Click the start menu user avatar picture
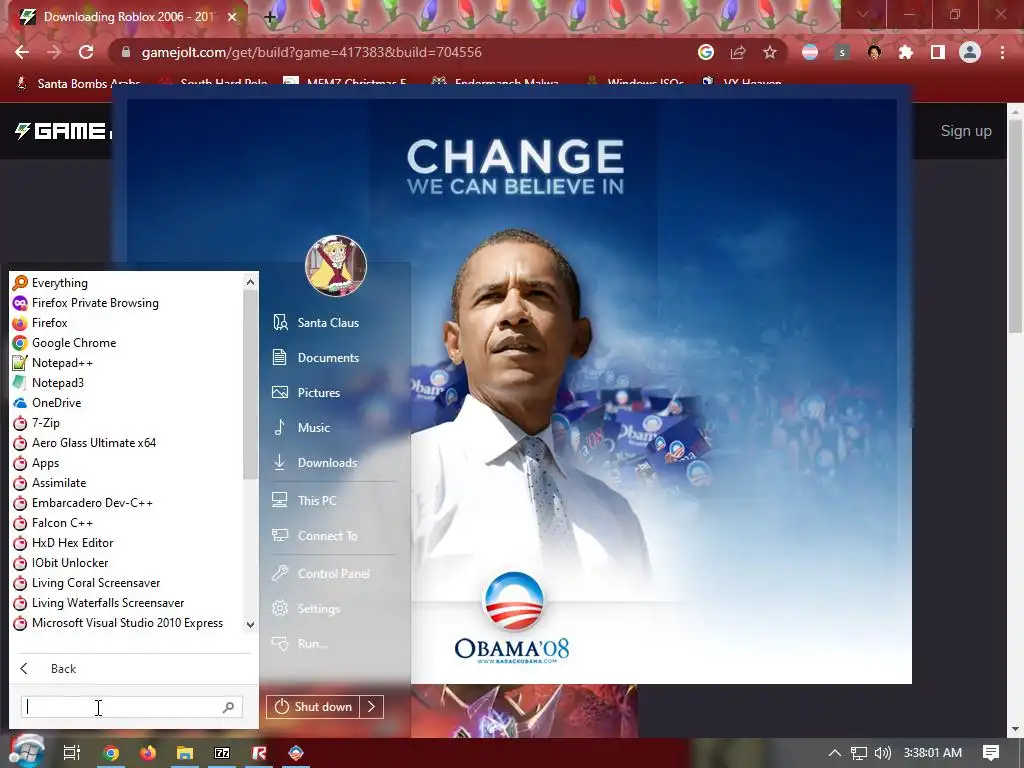This screenshot has height=768, width=1024. pyautogui.click(x=336, y=266)
